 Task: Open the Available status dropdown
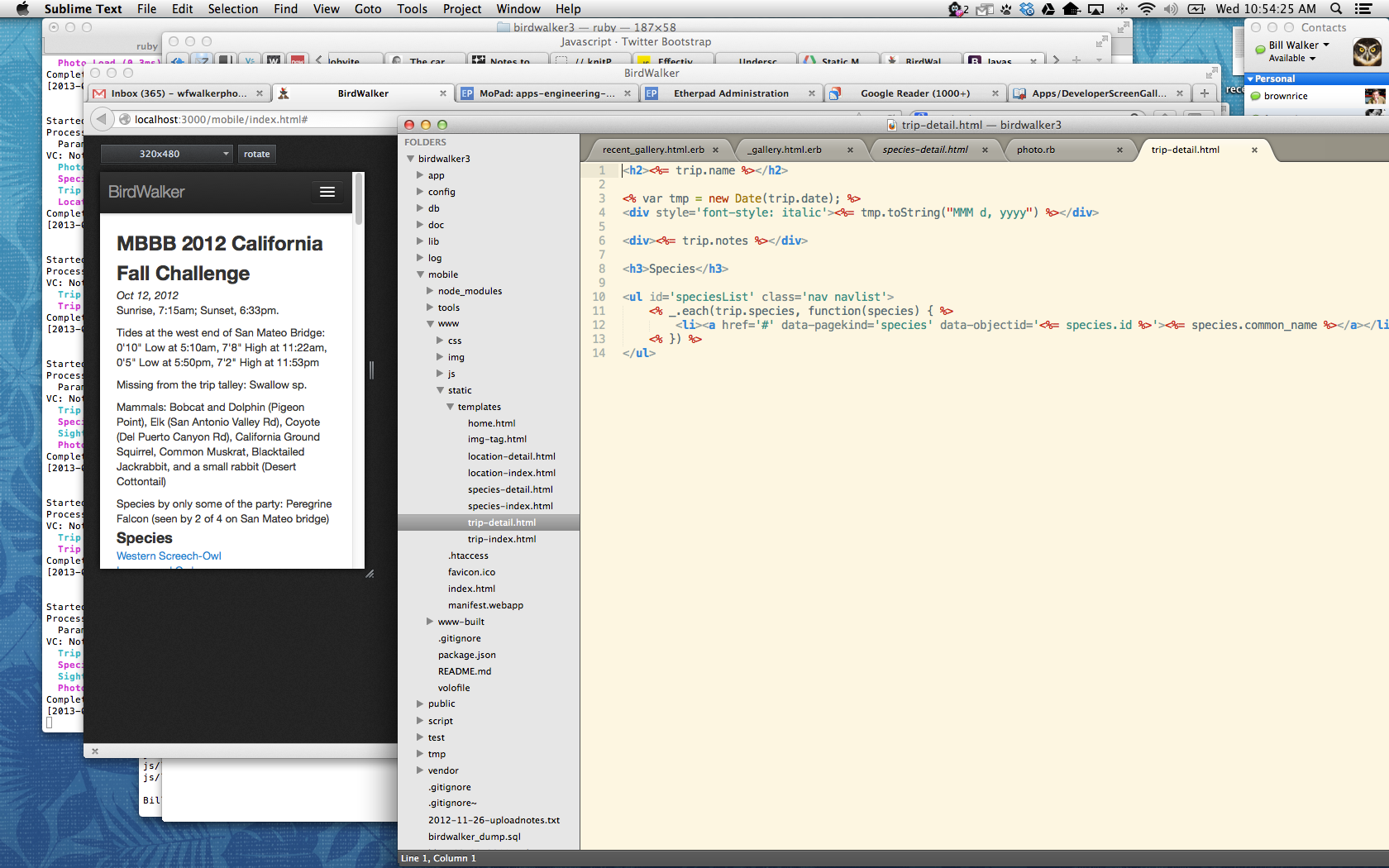[x=1292, y=58]
